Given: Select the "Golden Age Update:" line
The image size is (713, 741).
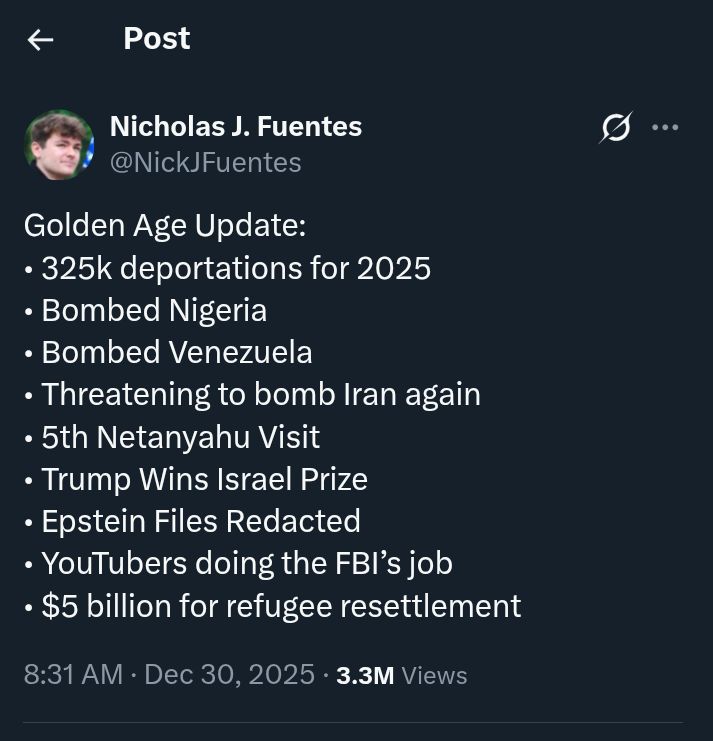Looking at the screenshot, I should point(165,225).
